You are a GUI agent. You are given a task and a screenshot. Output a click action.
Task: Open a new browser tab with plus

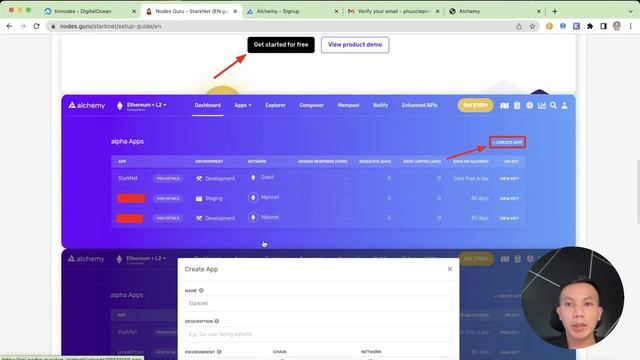[x=555, y=11]
